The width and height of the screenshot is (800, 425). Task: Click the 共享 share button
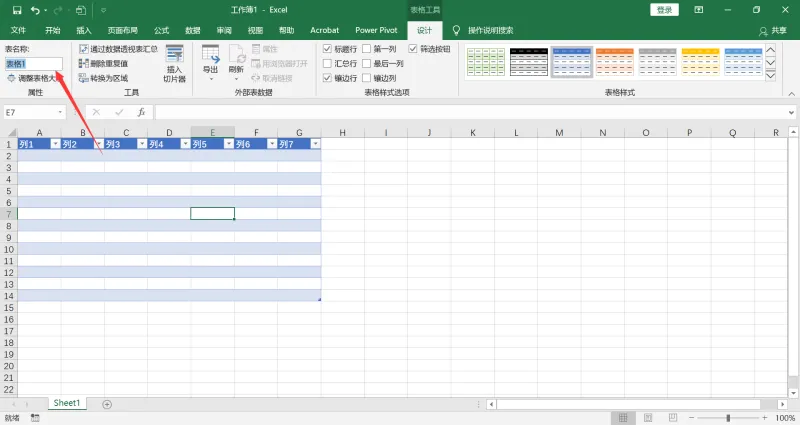[x=772, y=31]
